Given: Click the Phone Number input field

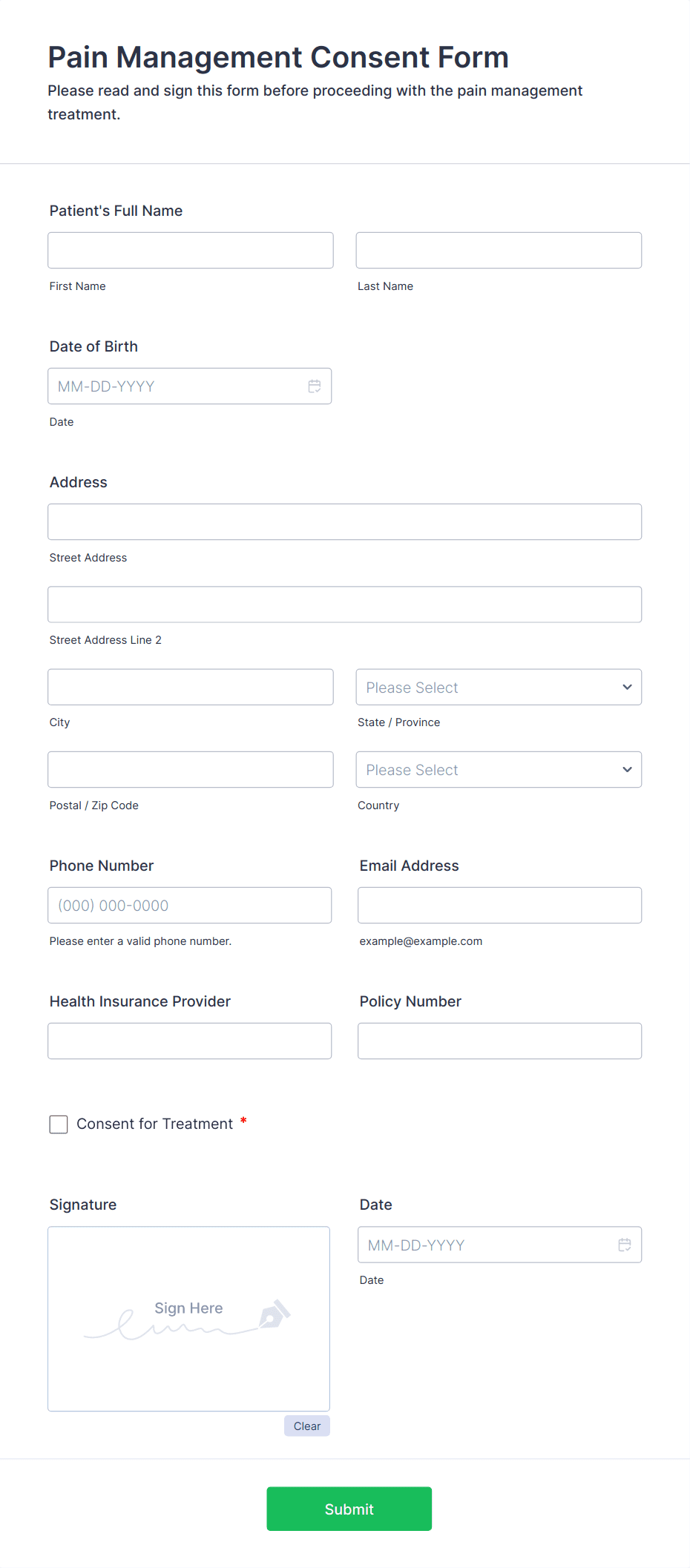Looking at the screenshot, I should (x=190, y=905).
